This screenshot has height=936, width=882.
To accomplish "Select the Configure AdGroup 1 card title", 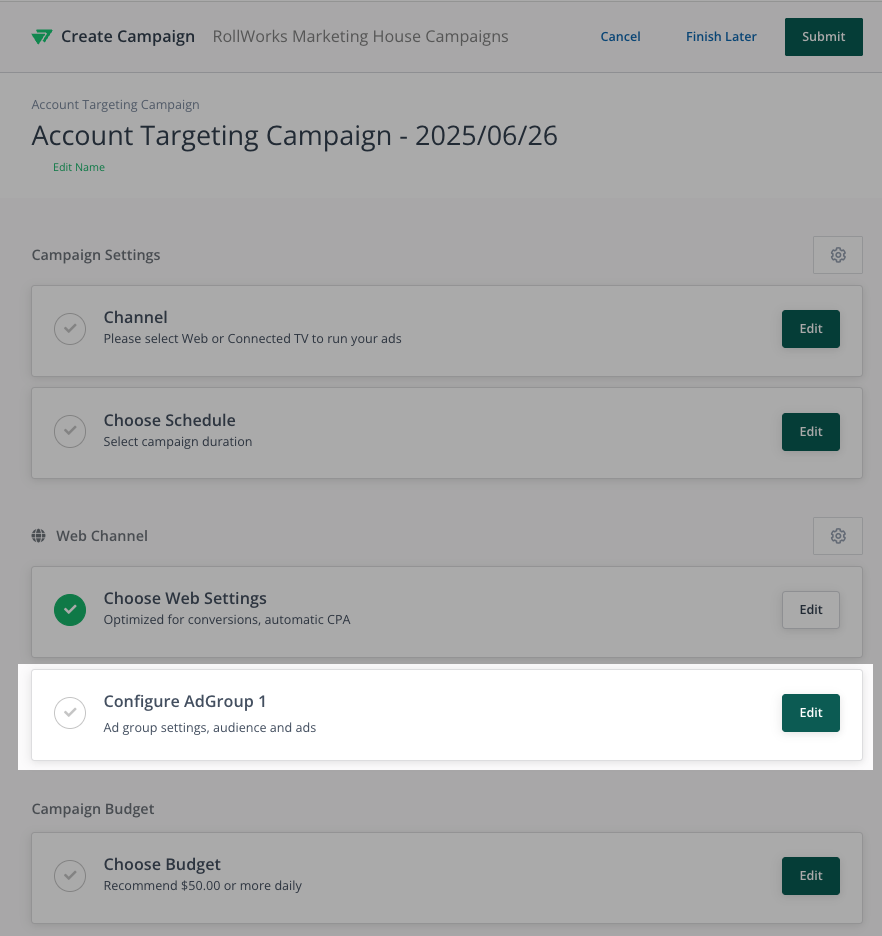I will click(x=185, y=701).
